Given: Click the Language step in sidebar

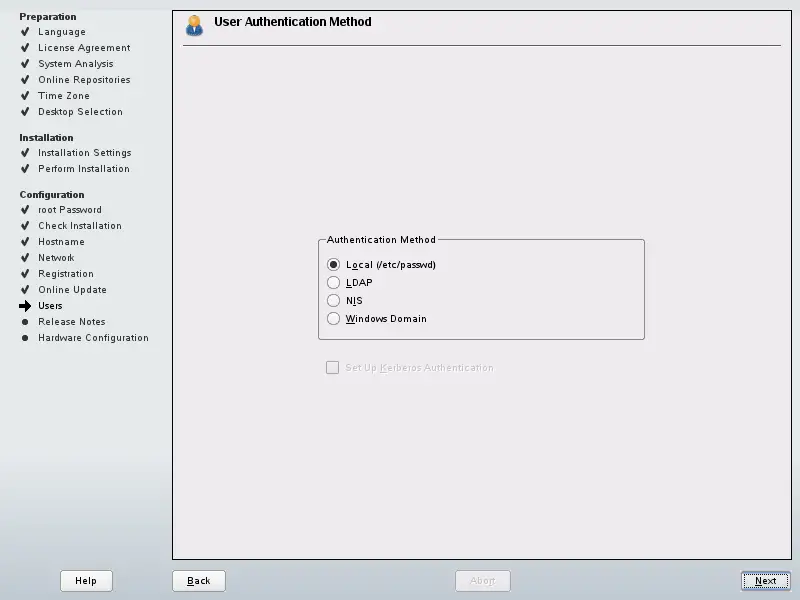Looking at the screenshot, I should [62, 32].
